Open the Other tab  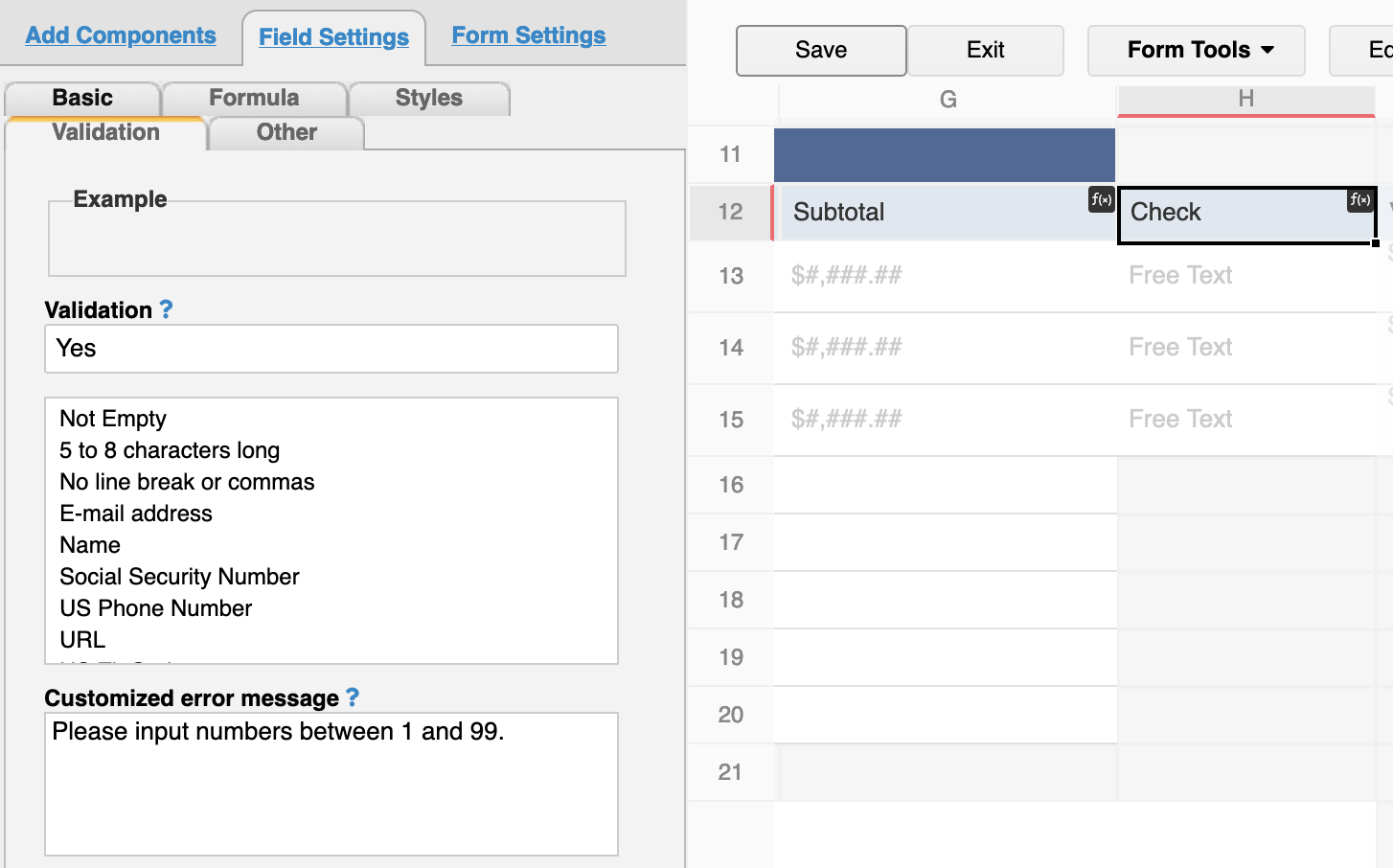(286, 132)
